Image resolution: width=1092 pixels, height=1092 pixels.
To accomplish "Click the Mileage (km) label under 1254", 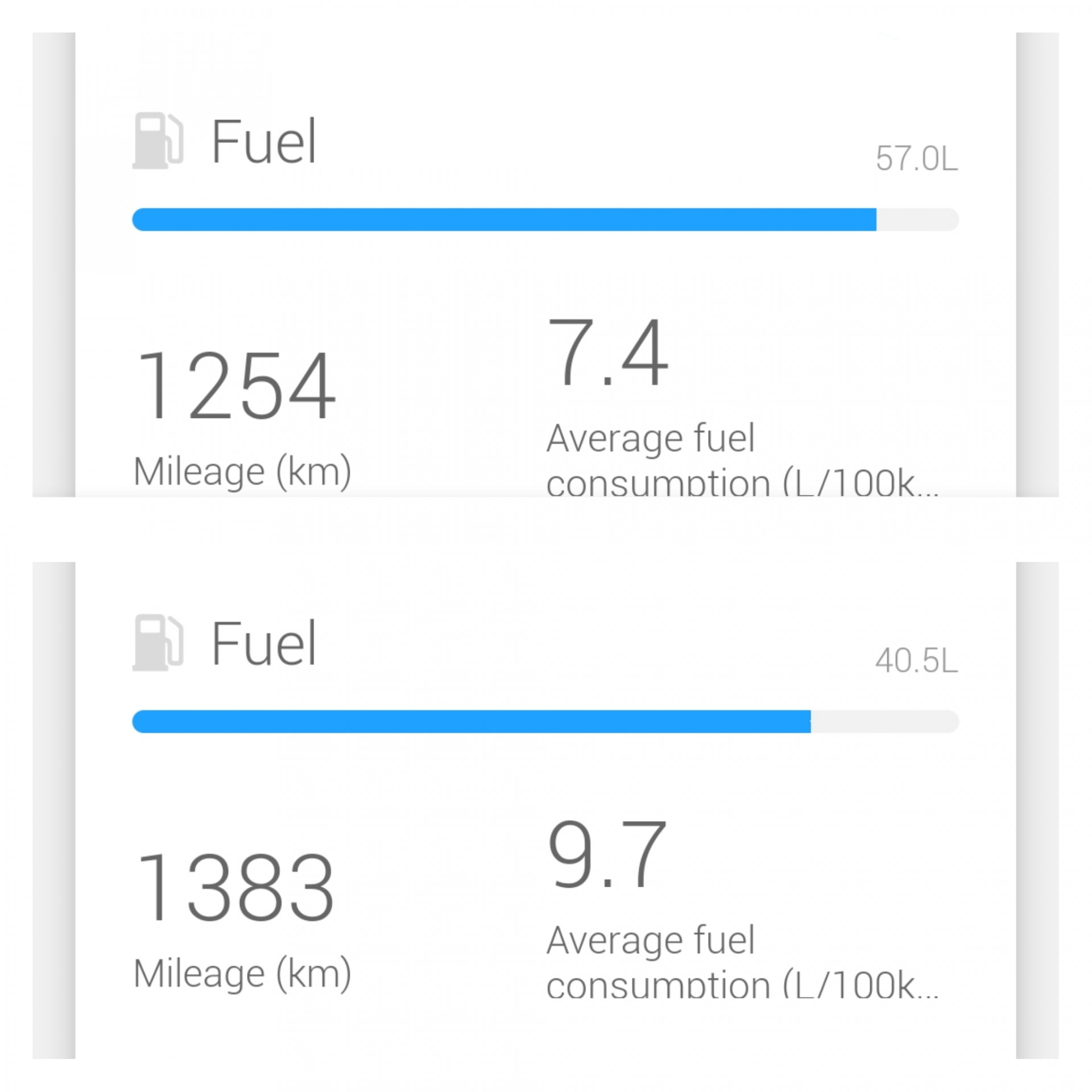I will [242, 471].
